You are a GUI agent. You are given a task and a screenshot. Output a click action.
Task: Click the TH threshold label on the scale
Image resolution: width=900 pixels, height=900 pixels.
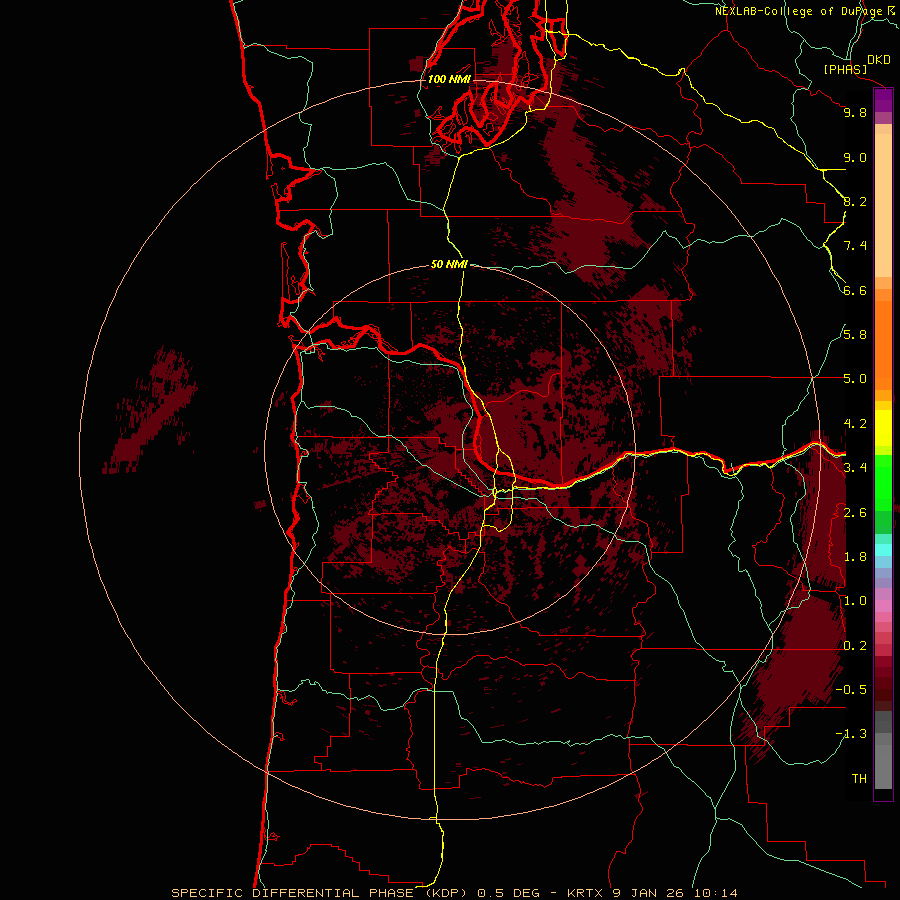tap(859, 778)
